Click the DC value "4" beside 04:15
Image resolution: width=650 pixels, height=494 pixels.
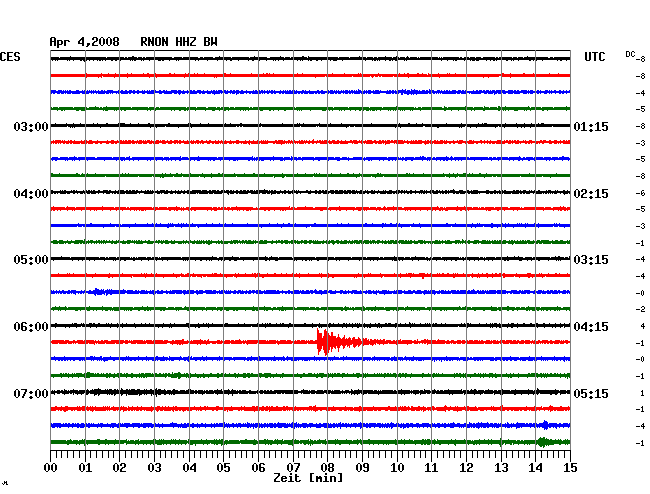pos(643,326)
